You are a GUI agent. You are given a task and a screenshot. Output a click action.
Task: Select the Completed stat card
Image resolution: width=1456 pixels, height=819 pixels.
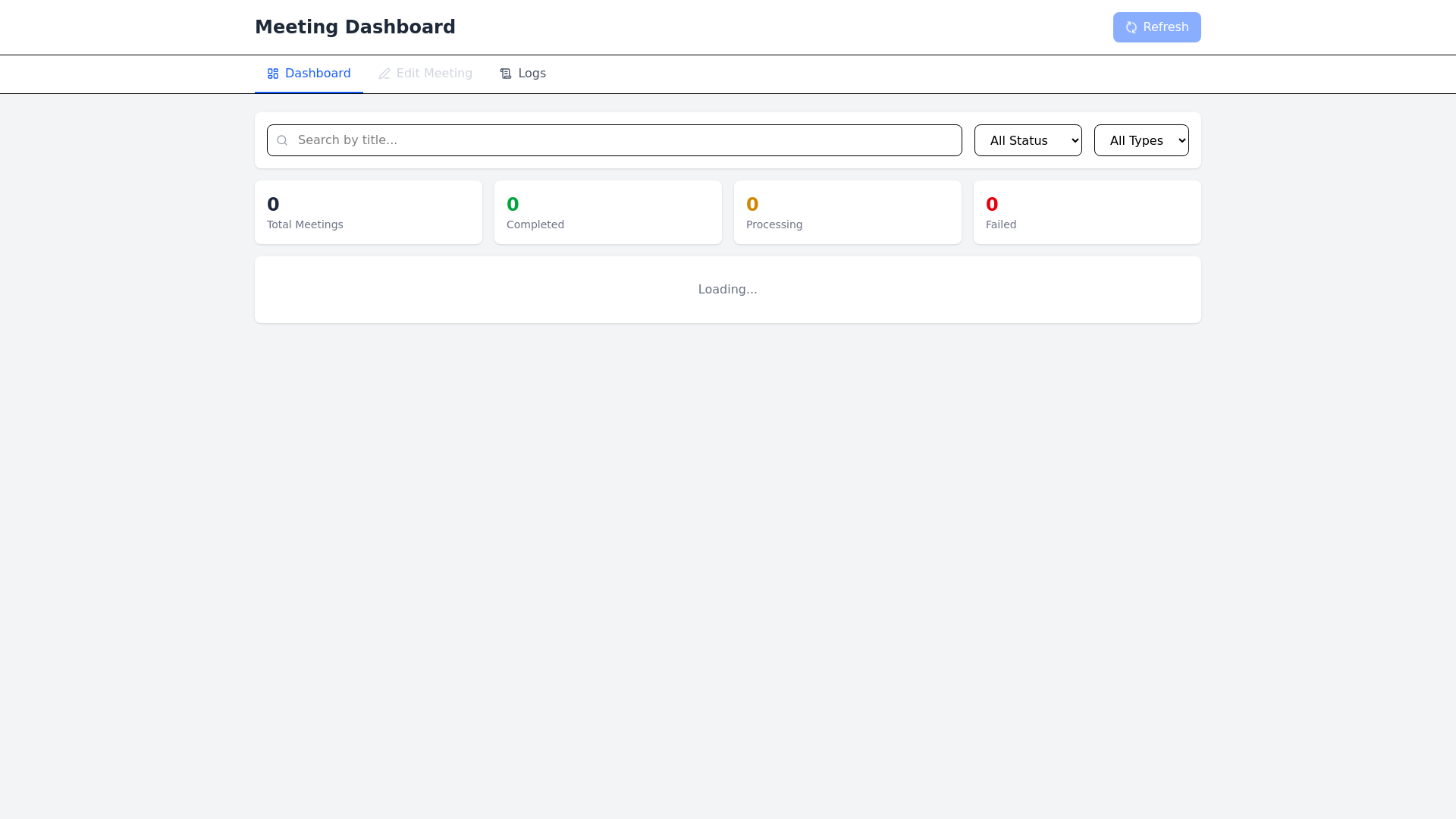click(x=608, y=212)
